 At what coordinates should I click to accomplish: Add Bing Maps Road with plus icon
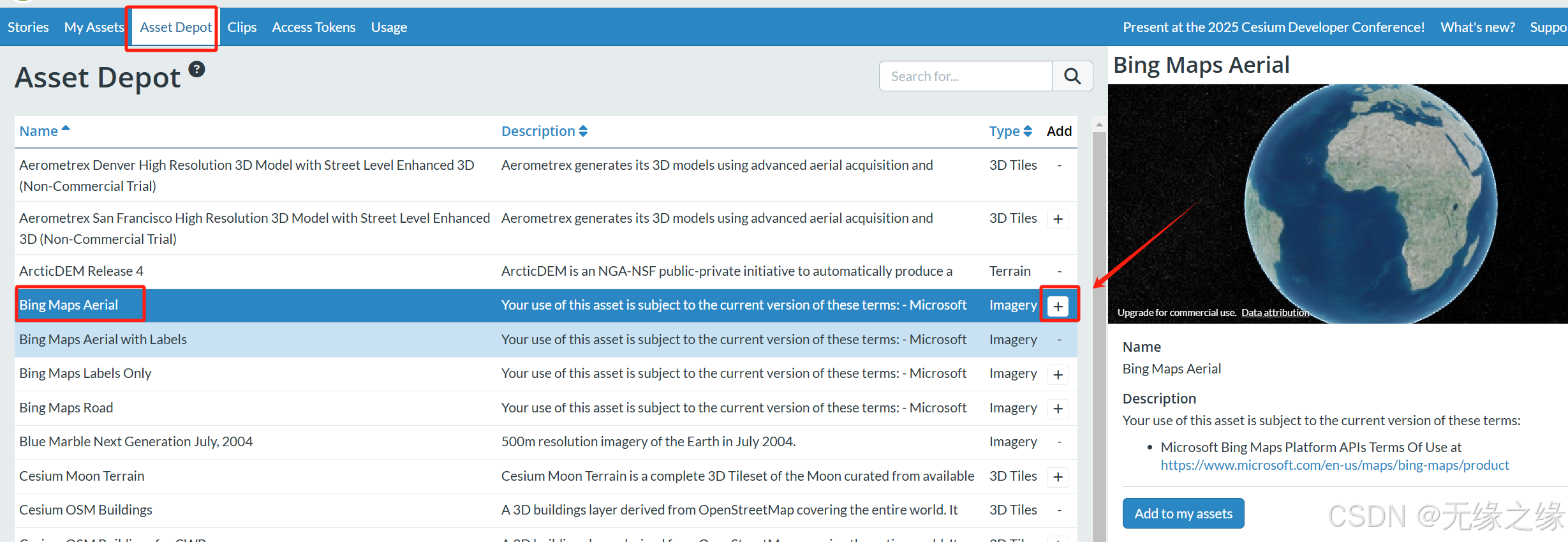point(1058,409)
